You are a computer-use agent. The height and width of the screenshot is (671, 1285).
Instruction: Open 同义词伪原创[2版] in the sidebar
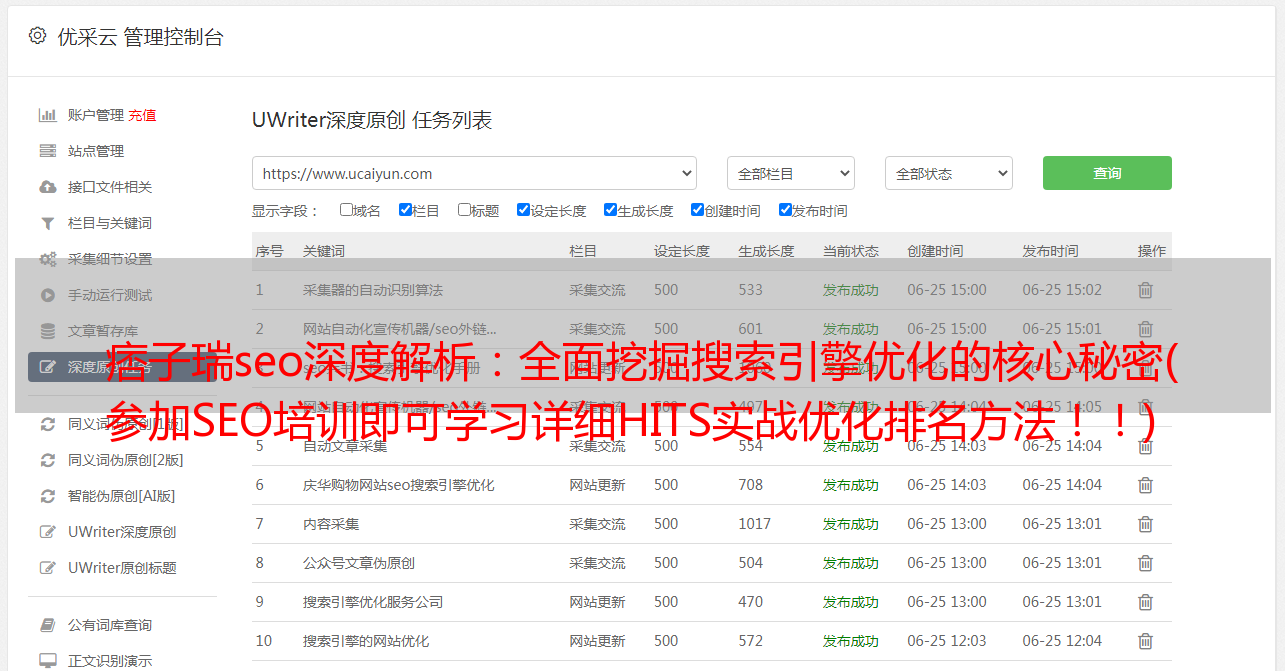(126, 460)
